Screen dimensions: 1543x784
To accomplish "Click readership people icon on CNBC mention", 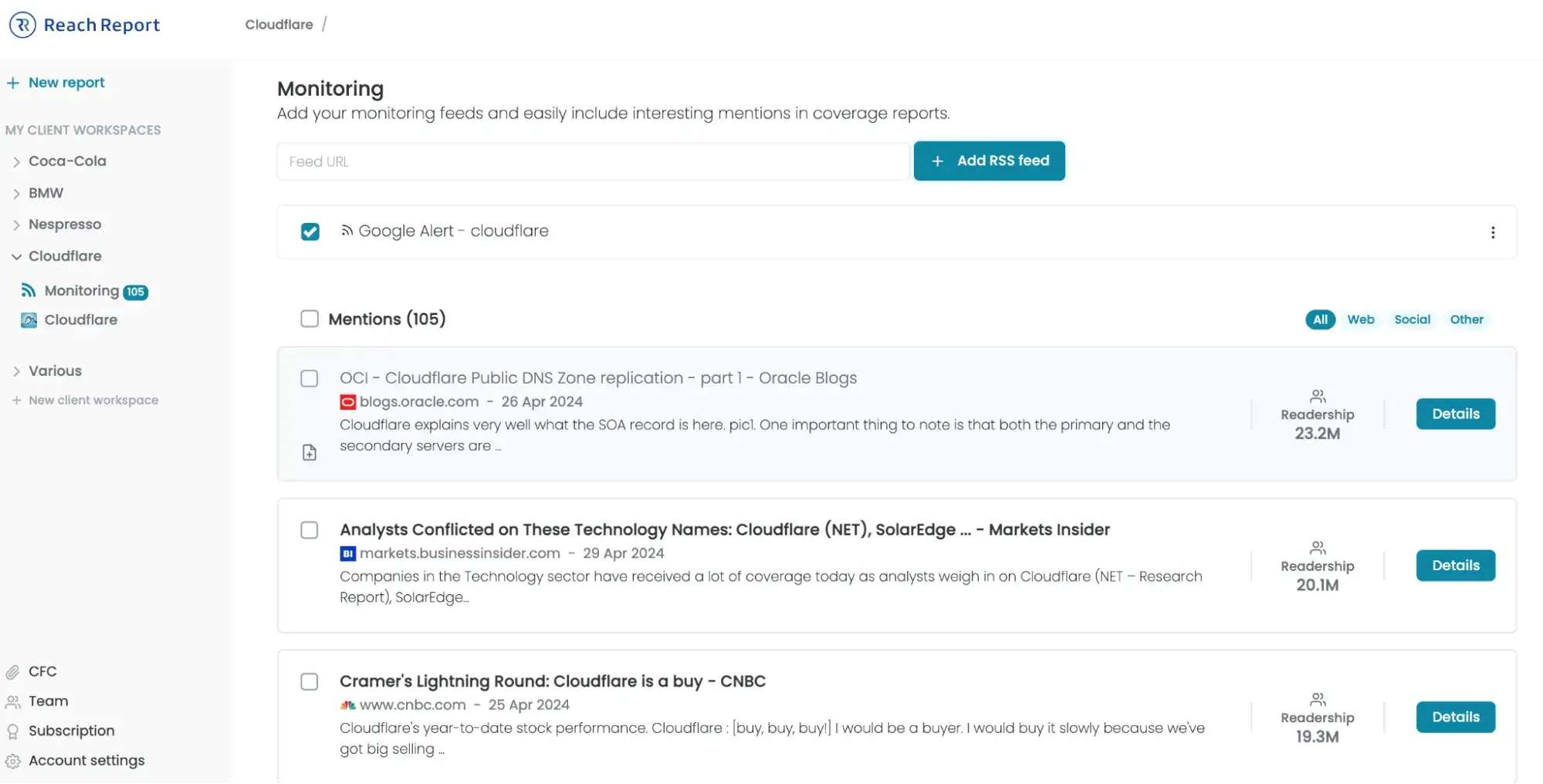I will (x=1318, y=700).
